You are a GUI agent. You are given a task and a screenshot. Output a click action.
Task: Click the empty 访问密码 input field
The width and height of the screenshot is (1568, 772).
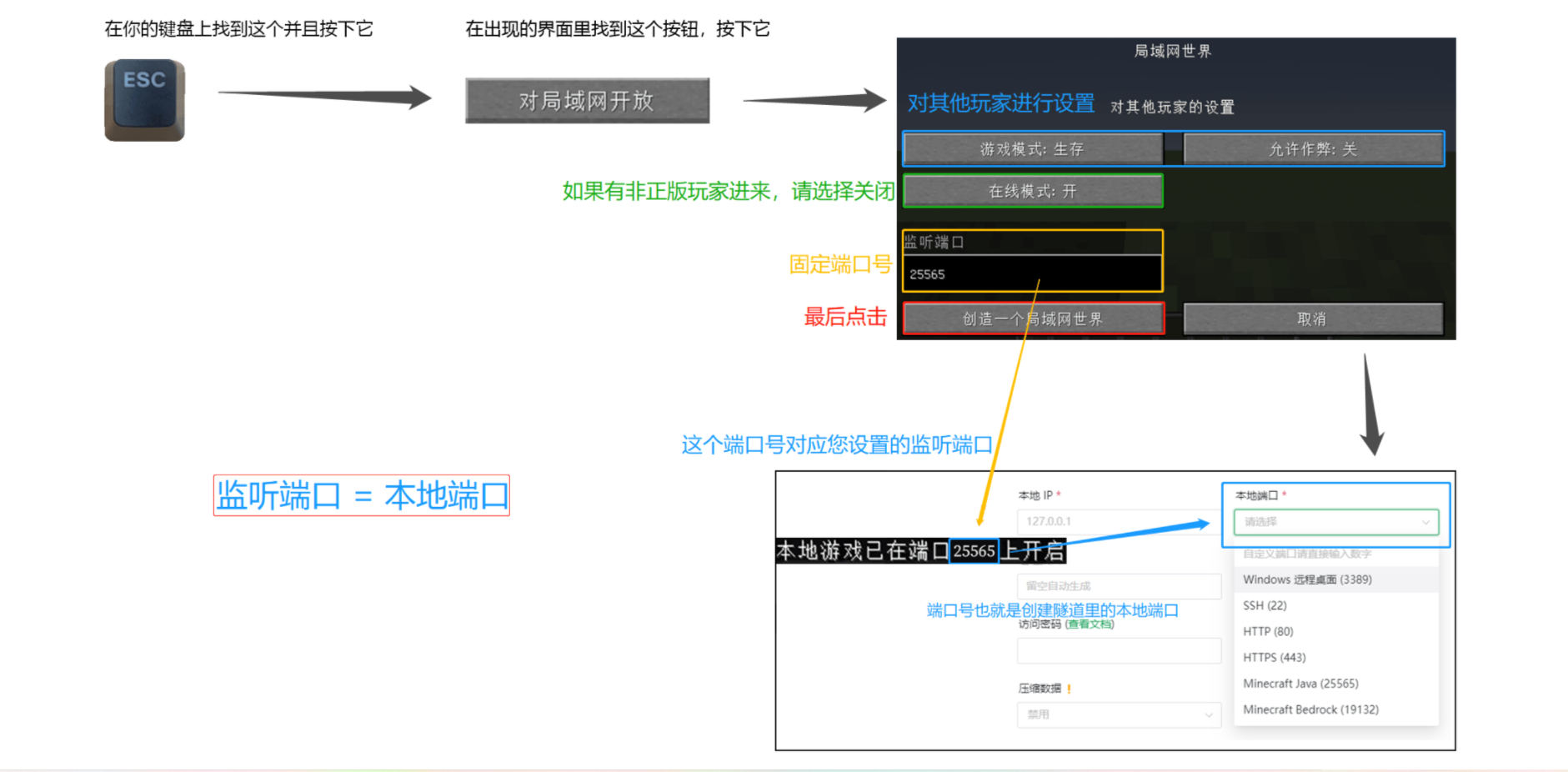[x=1119, y=650]
